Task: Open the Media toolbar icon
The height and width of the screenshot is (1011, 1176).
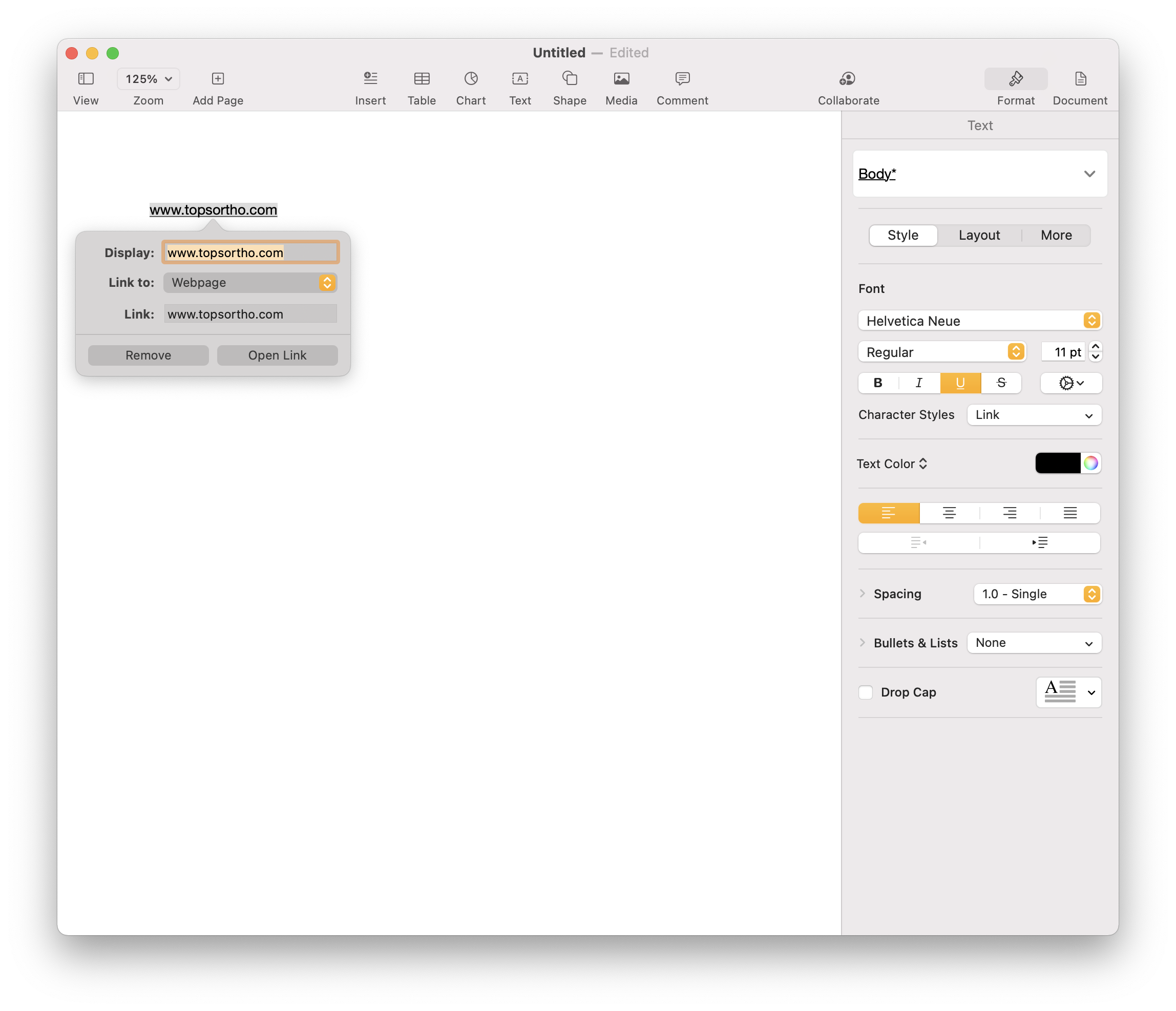Action: tap(621, 78)
